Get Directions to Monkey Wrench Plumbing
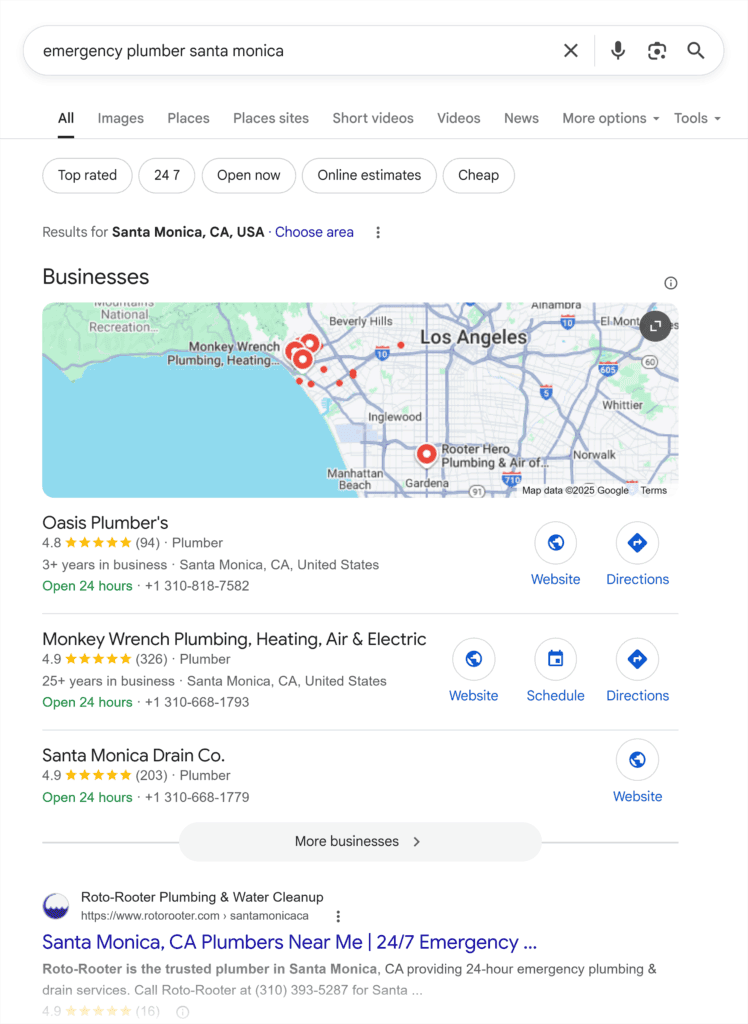 (x=637, y=659)
